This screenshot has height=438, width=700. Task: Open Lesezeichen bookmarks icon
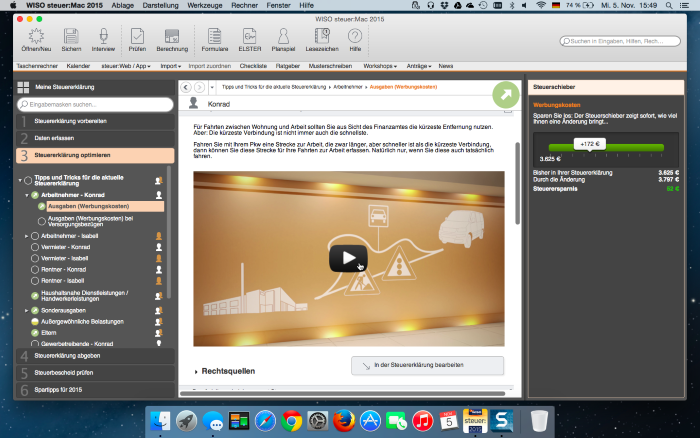coord(322,40)
